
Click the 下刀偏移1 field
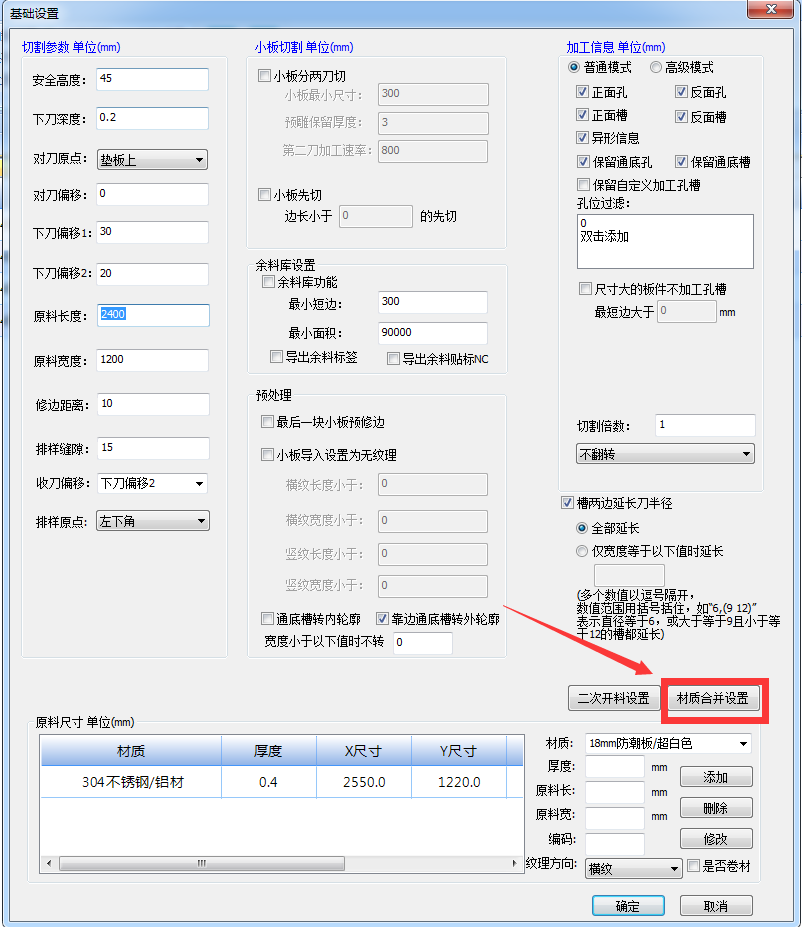[152, 232]
